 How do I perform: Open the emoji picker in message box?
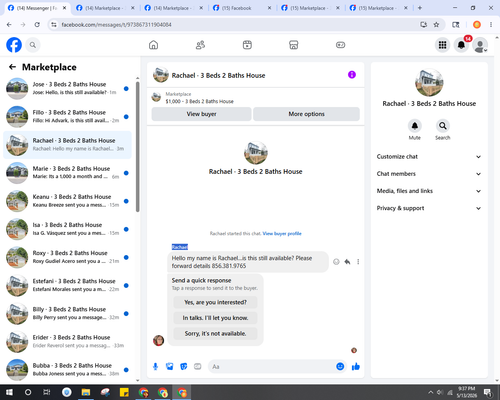click(x=340, y=367)
